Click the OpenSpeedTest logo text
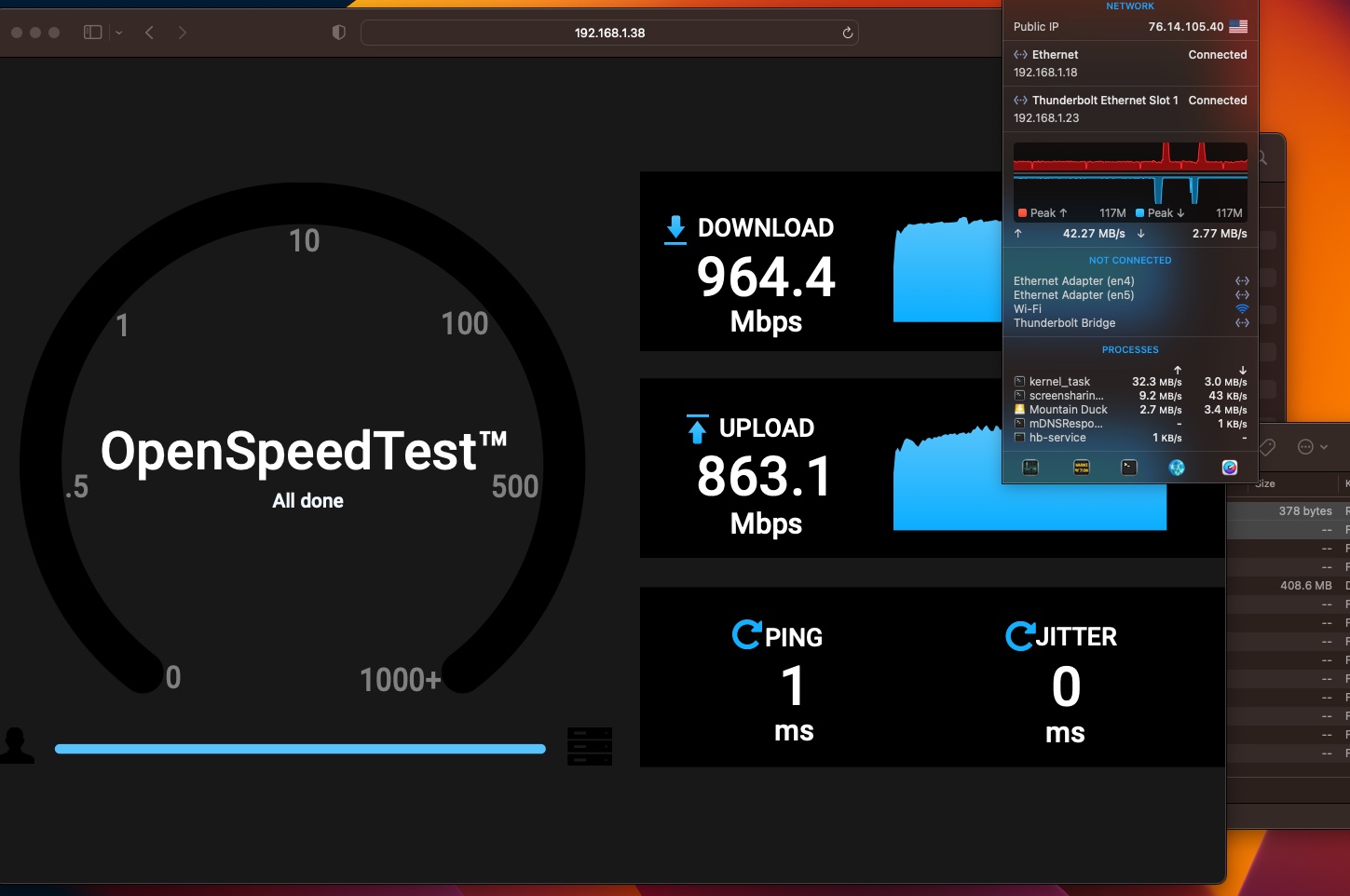1350x896 pixels. coord(304,451)
